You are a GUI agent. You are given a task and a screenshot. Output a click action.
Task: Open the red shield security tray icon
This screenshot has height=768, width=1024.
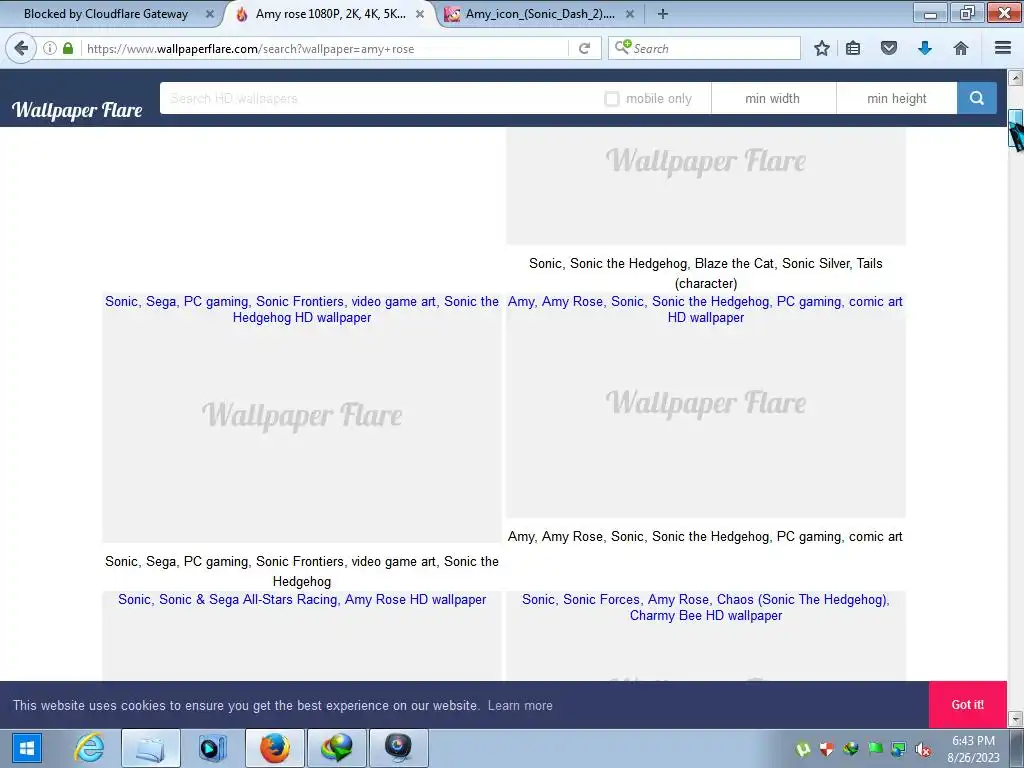pos(827,749)
